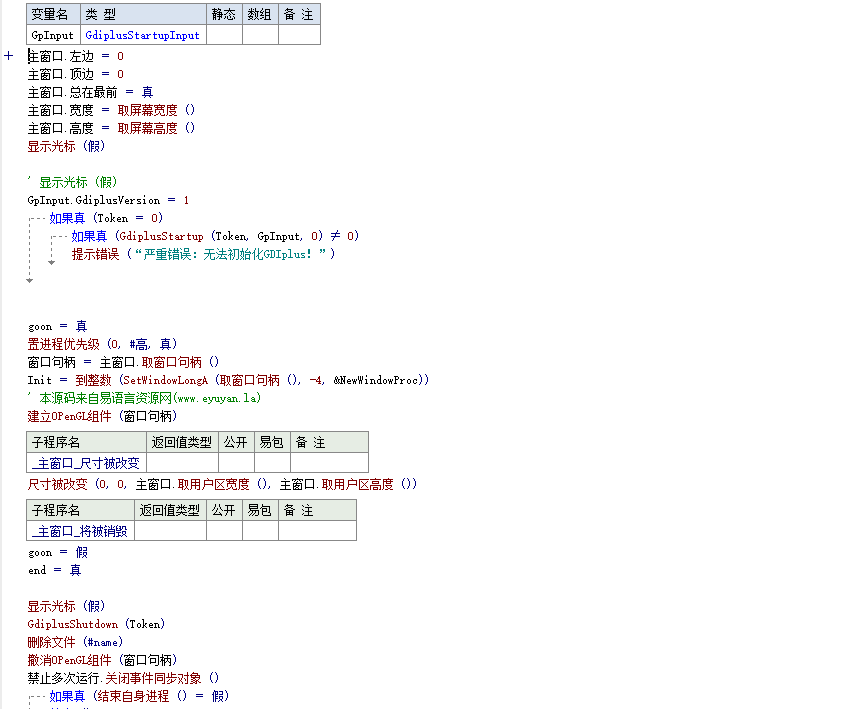This screenshot has height=709, width=859.
Task: Click the &NewWindowProc argument
Action: [376, 380]
